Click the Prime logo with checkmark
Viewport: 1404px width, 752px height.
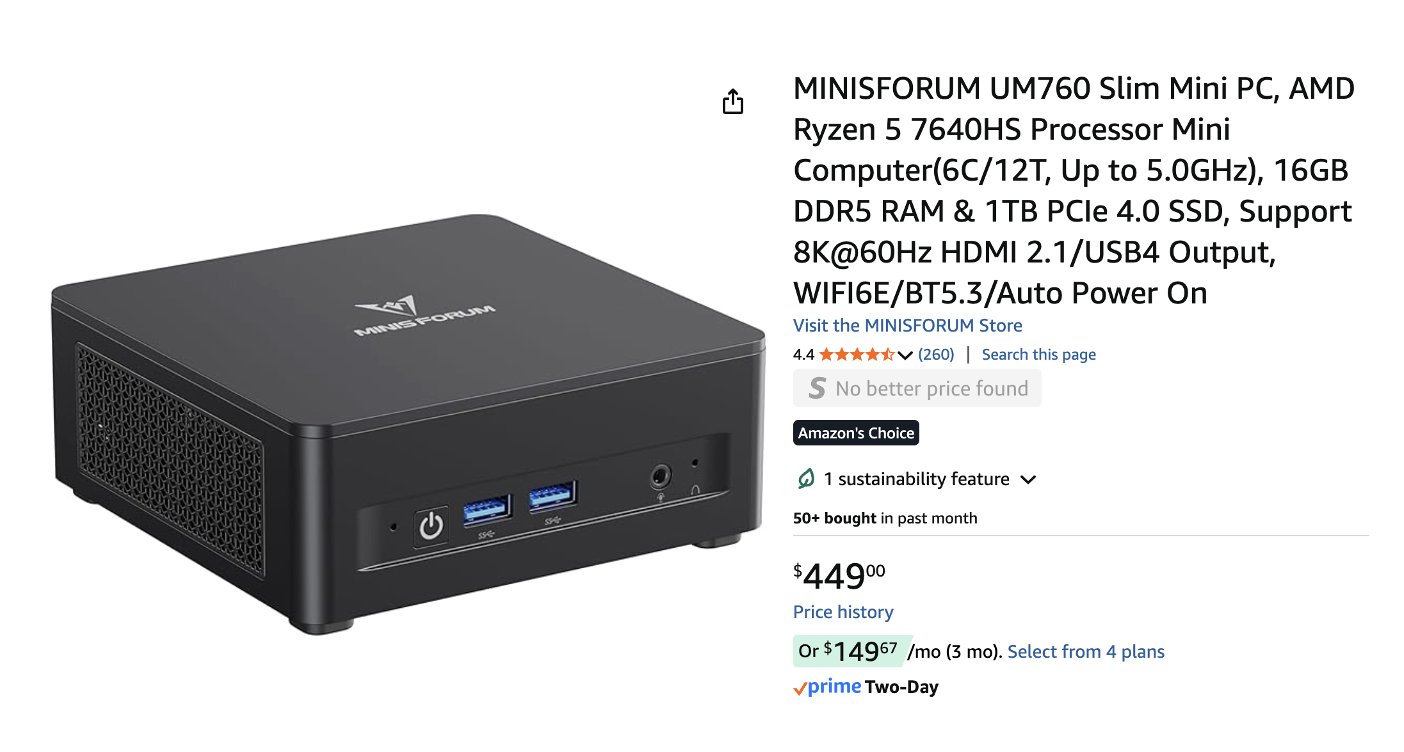tap(827, 687)
